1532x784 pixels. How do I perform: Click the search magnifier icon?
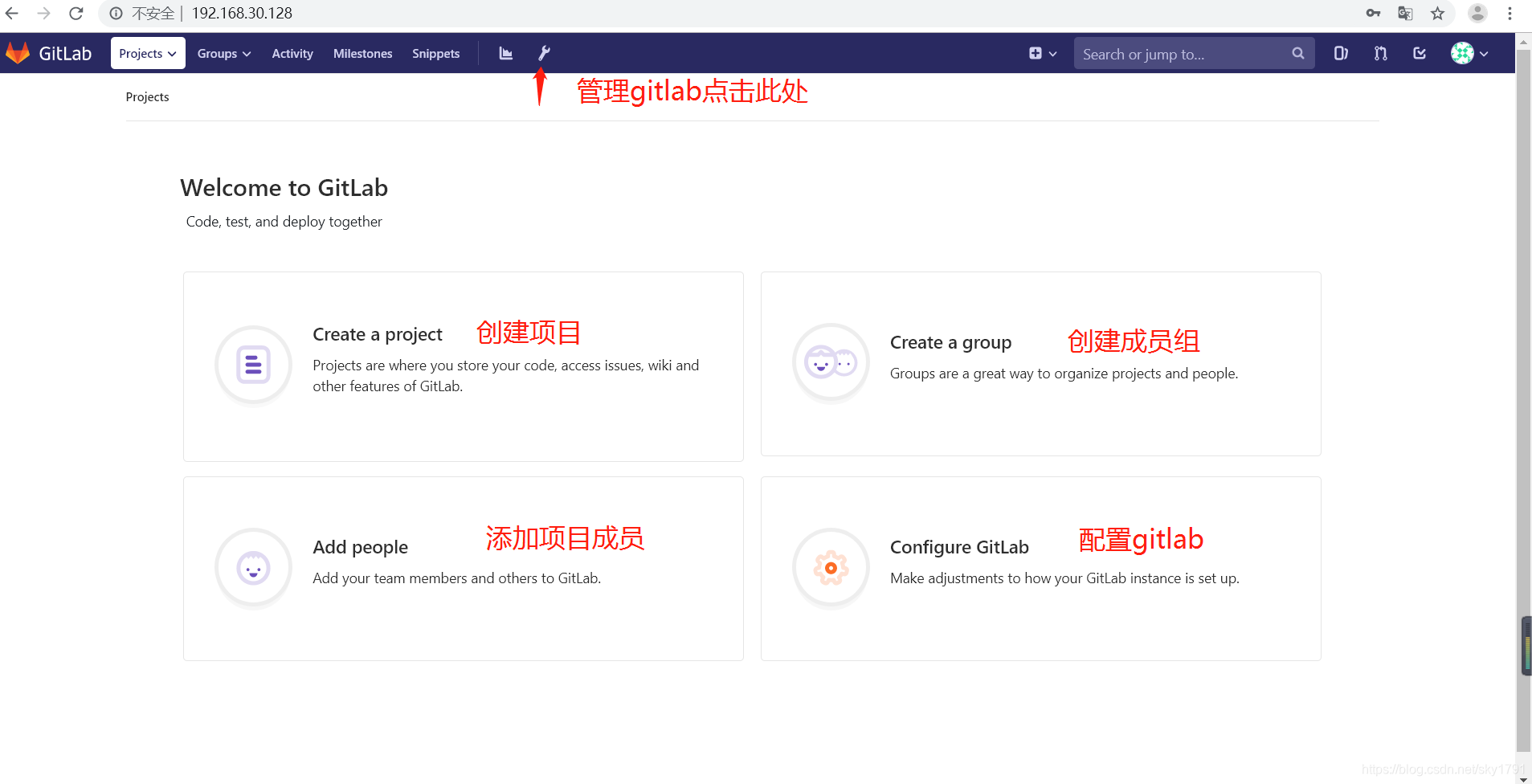pos(1297,53)
